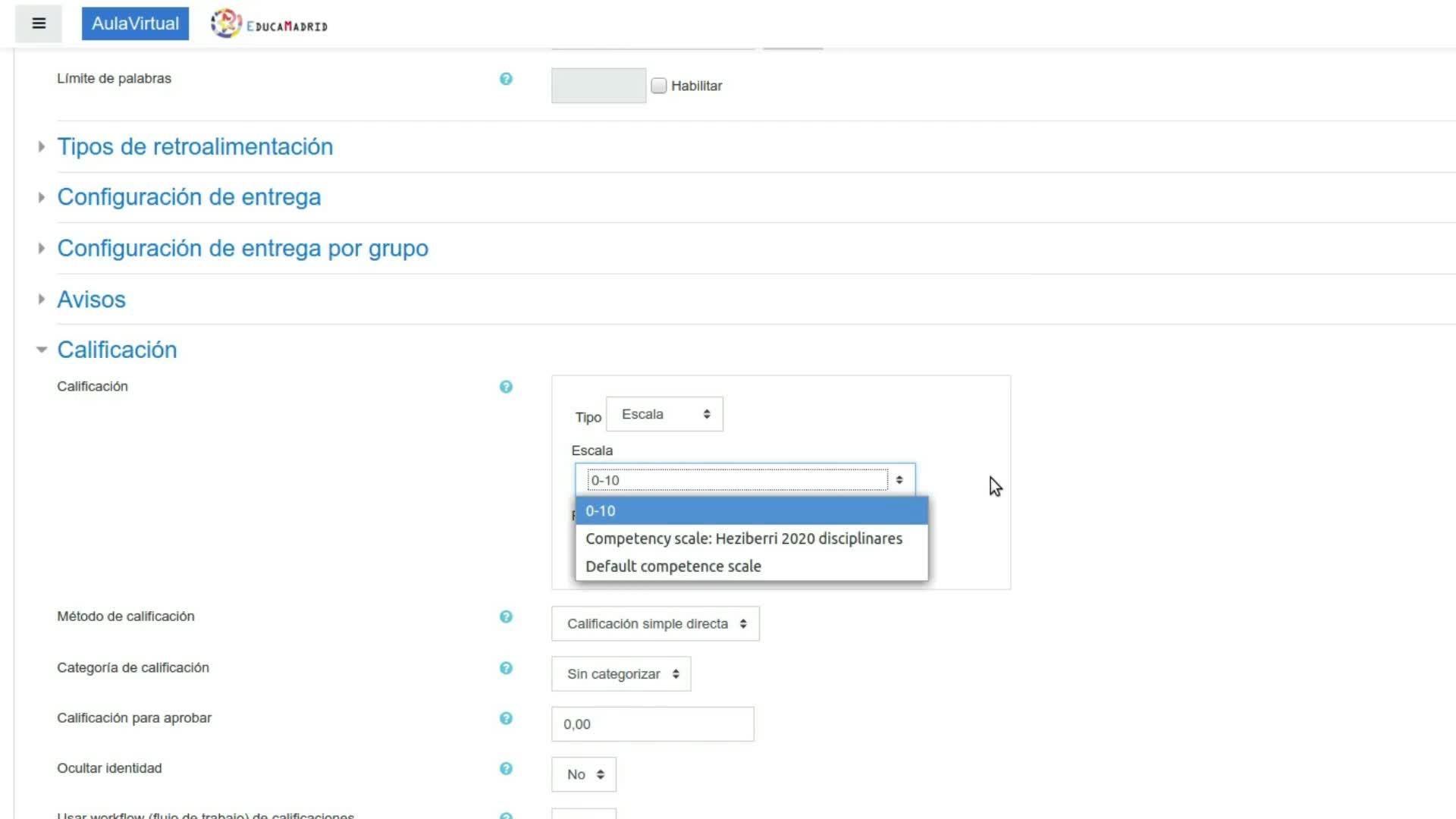The width and height of the screenshot is (1456, 819).
Task: Open the Tipo Escala dropdown
Action: coord(664,414)
